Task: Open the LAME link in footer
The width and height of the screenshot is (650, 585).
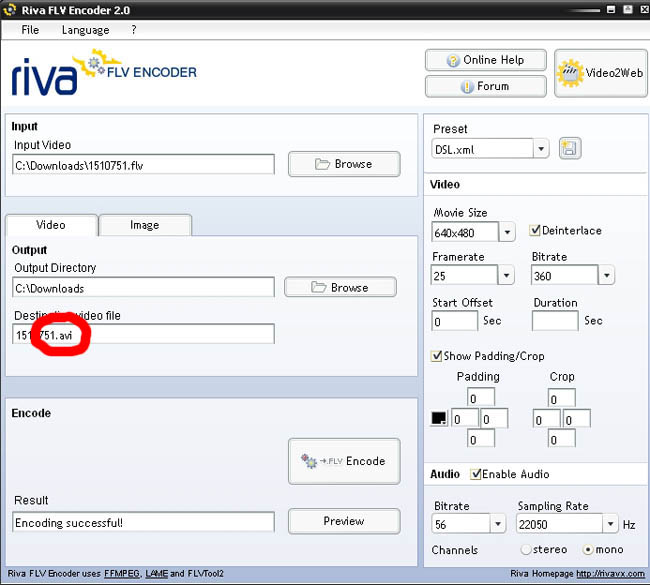Action: click(x=157, y=573)
